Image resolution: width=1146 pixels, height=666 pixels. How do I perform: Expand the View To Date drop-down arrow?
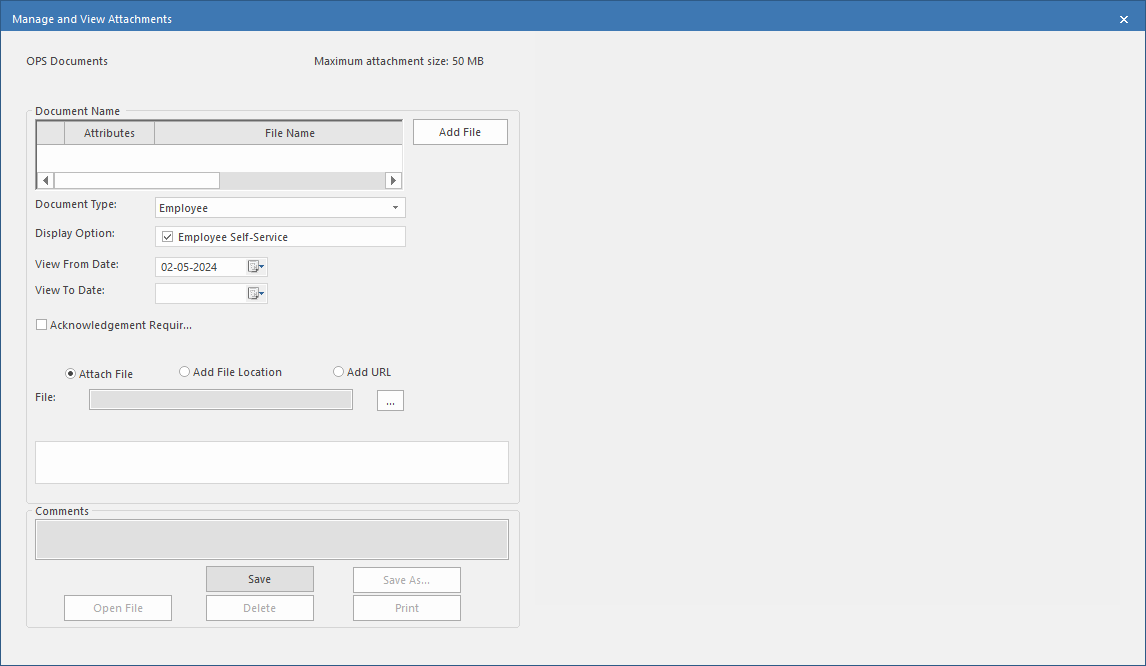[263, 293]
